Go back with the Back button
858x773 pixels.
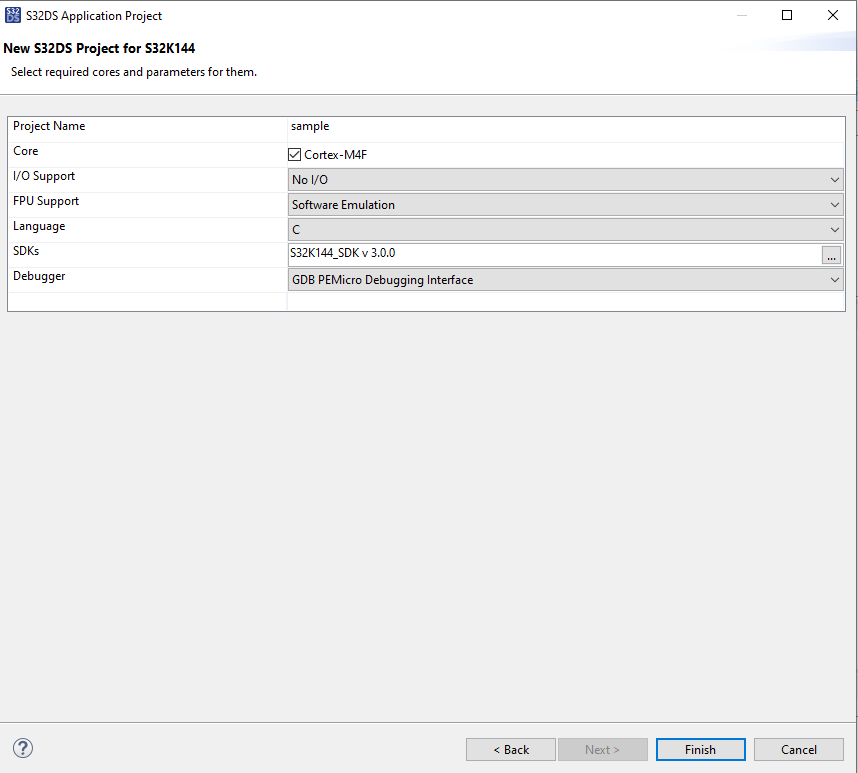pos(511,749)
